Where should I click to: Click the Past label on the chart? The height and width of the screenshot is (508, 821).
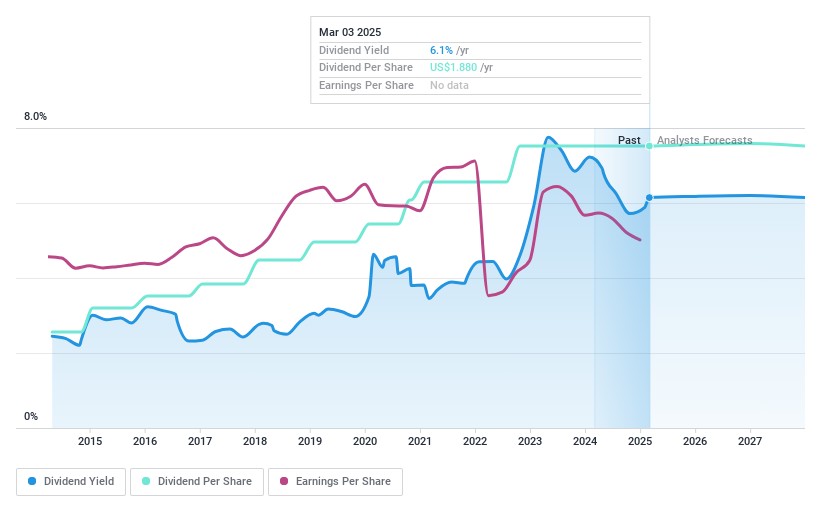pyautogui.click(x=629, y=140)
